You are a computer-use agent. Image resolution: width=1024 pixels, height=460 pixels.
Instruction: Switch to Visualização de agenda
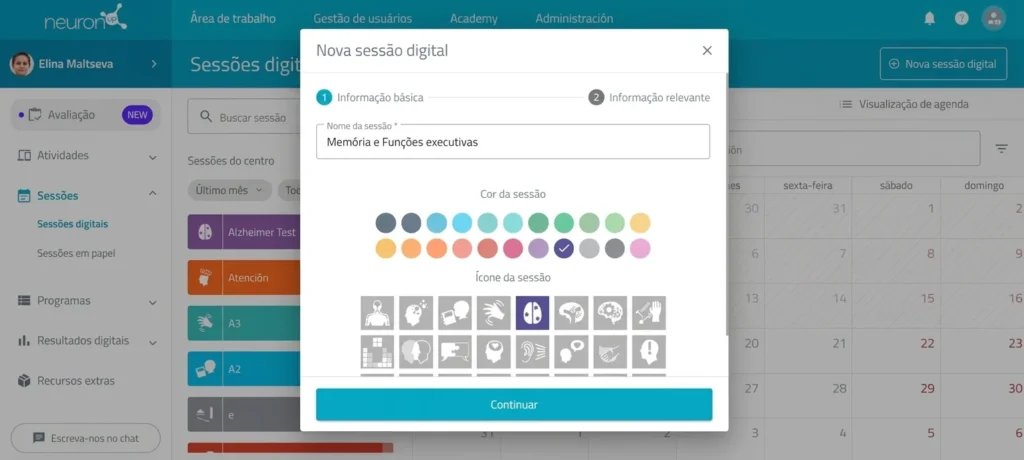click(904, 105)
